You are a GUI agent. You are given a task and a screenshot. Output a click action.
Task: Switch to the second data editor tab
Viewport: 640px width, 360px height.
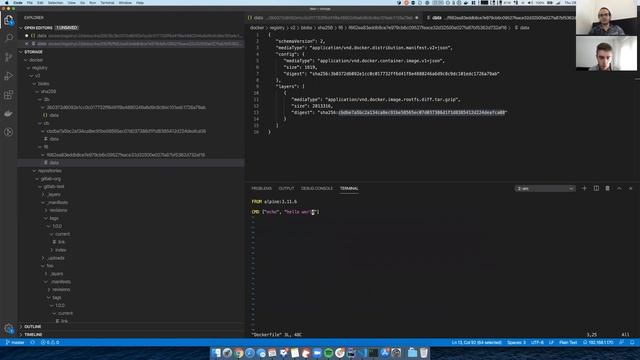(x=498, y=18)
